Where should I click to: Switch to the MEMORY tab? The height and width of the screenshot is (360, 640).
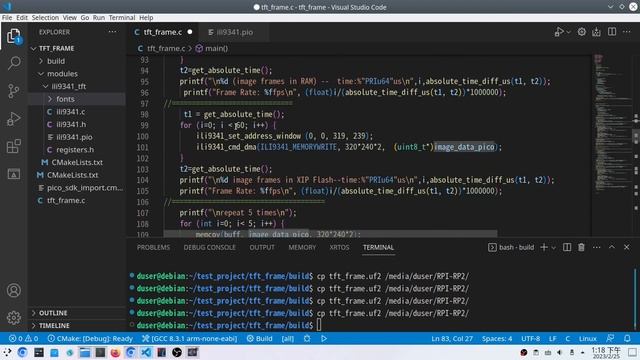(x=302, y=247)
